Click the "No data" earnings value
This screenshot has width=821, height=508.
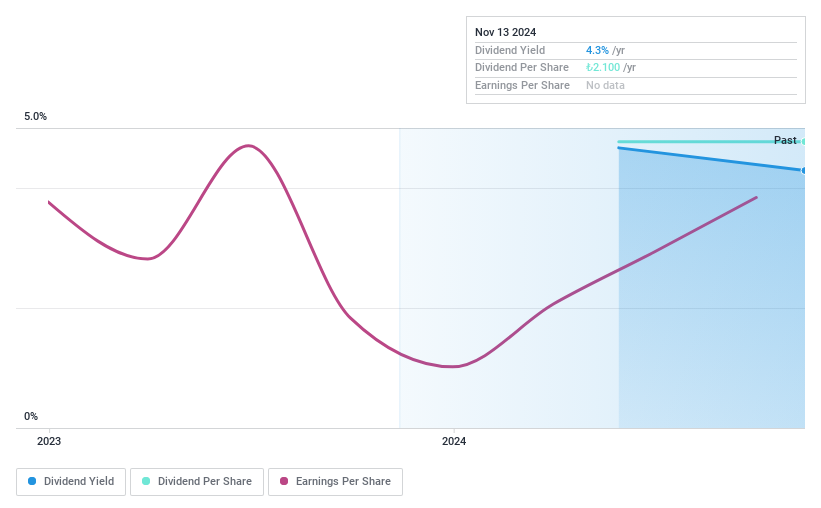coord(606,86)
